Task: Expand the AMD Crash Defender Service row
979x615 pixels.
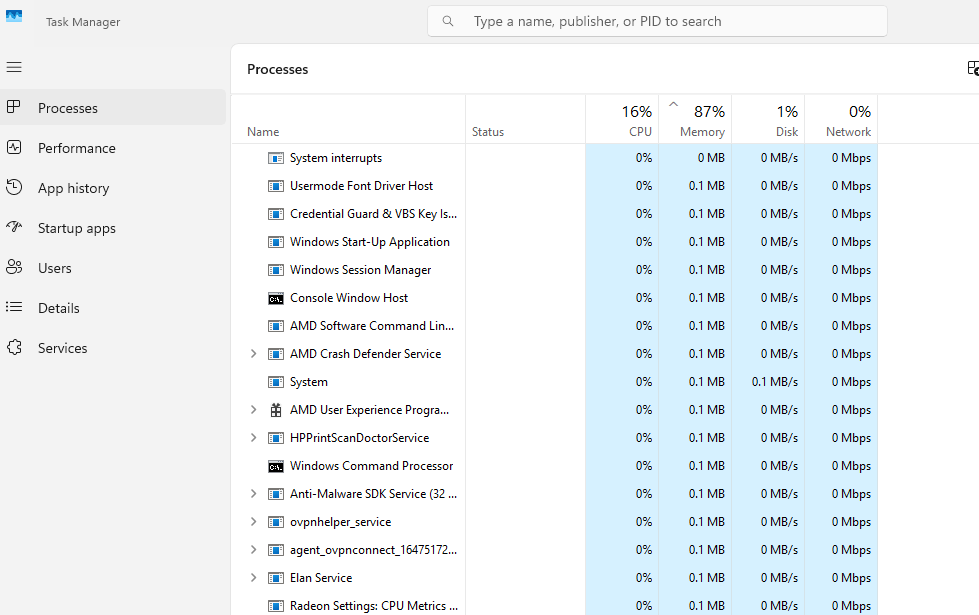Action: pyautogui.click(x=253, y=354)
